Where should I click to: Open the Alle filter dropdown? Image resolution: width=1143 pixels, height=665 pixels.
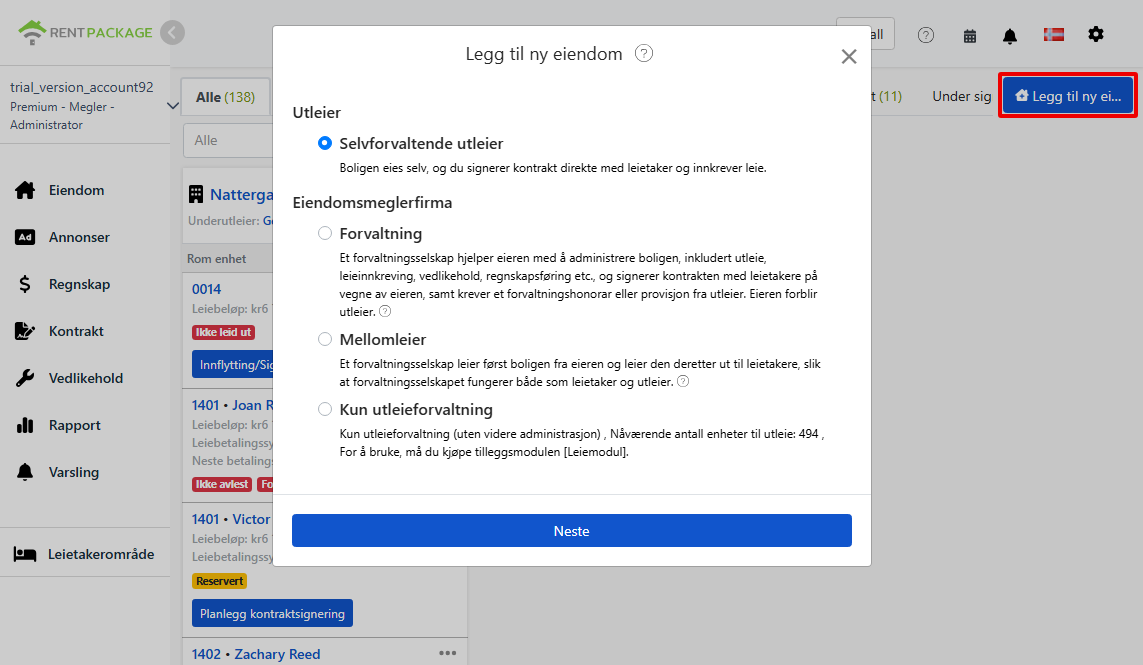(228, 140)
